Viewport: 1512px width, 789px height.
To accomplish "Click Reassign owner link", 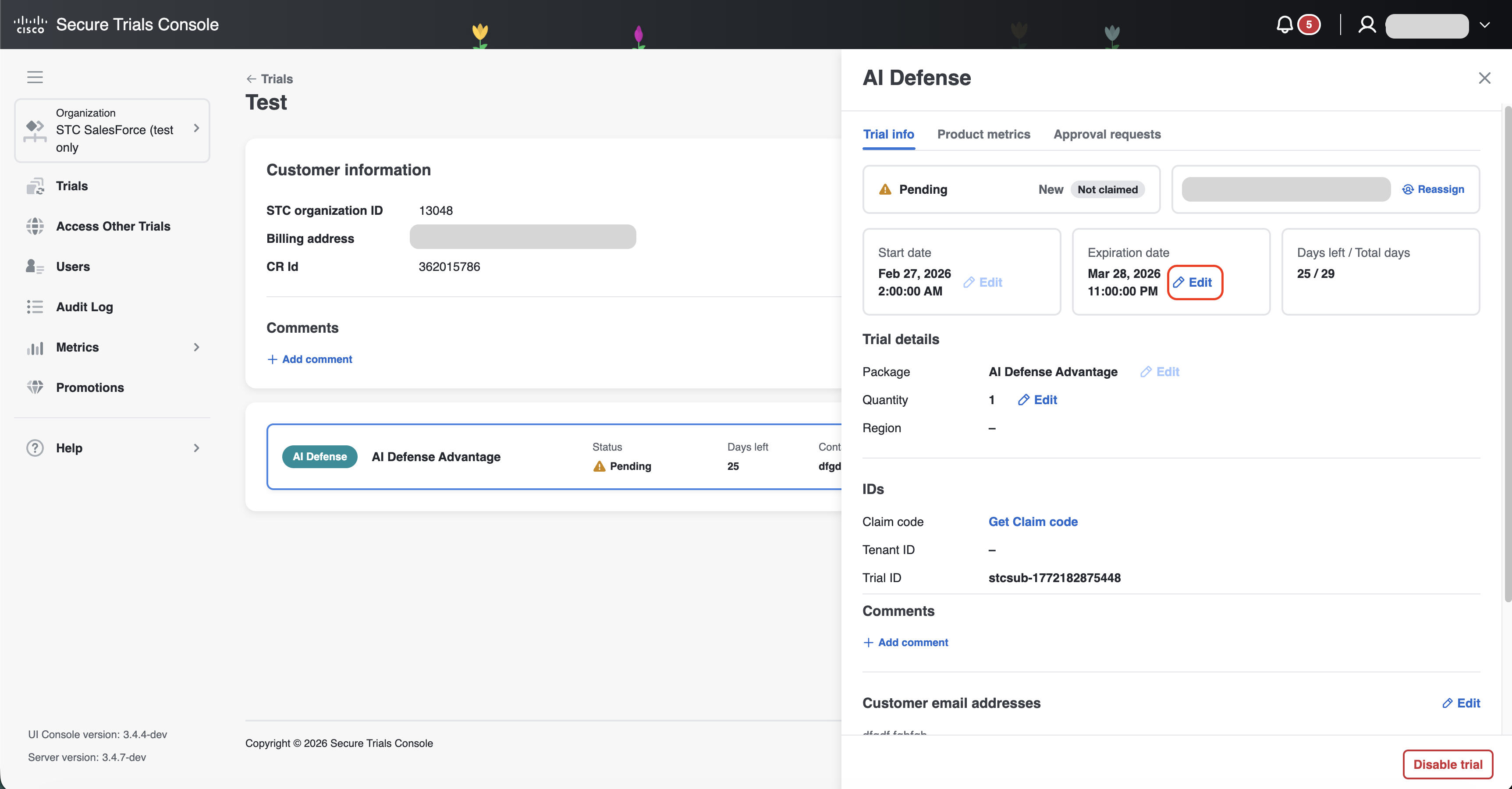I will [1434, 189].
